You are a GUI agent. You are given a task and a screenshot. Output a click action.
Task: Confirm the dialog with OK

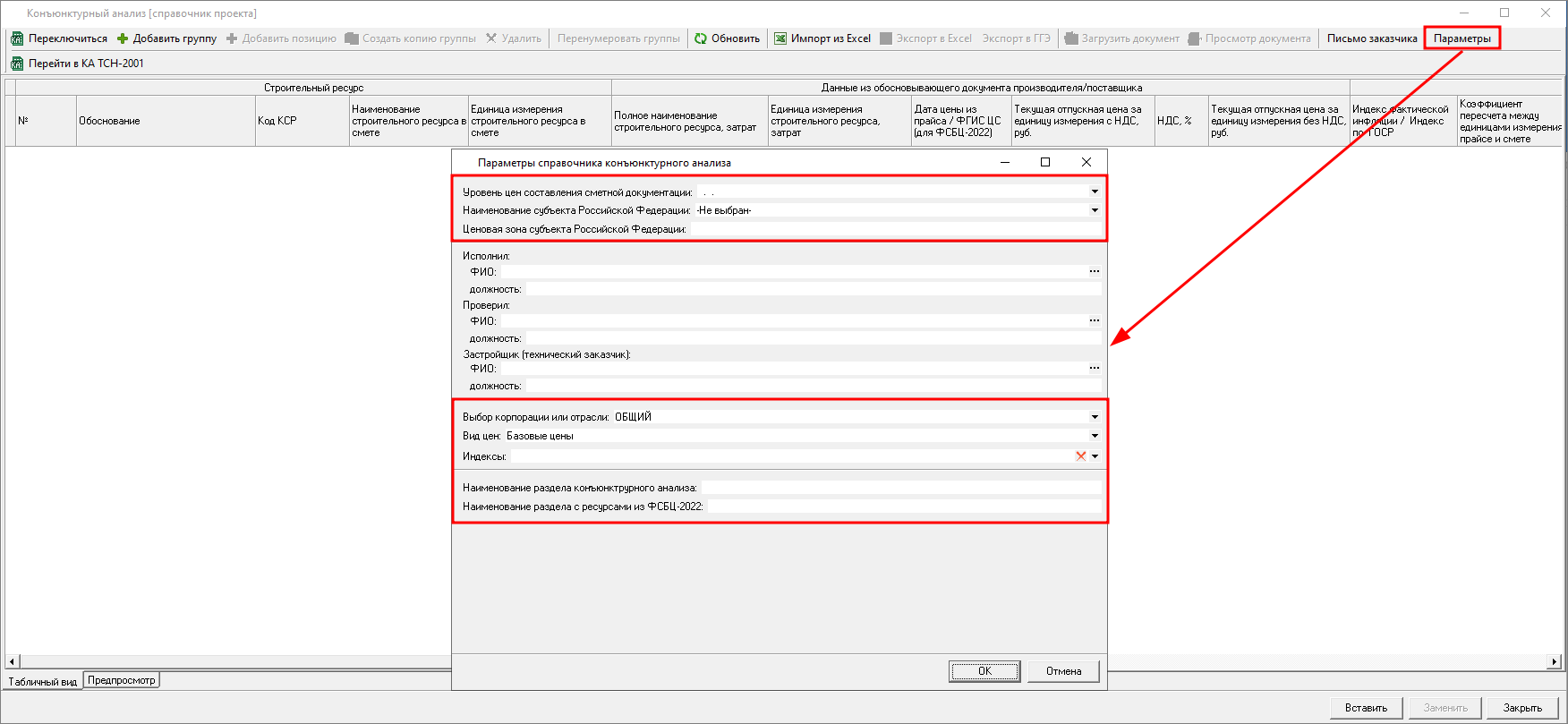pyautogui.click(x=984, y=671)
